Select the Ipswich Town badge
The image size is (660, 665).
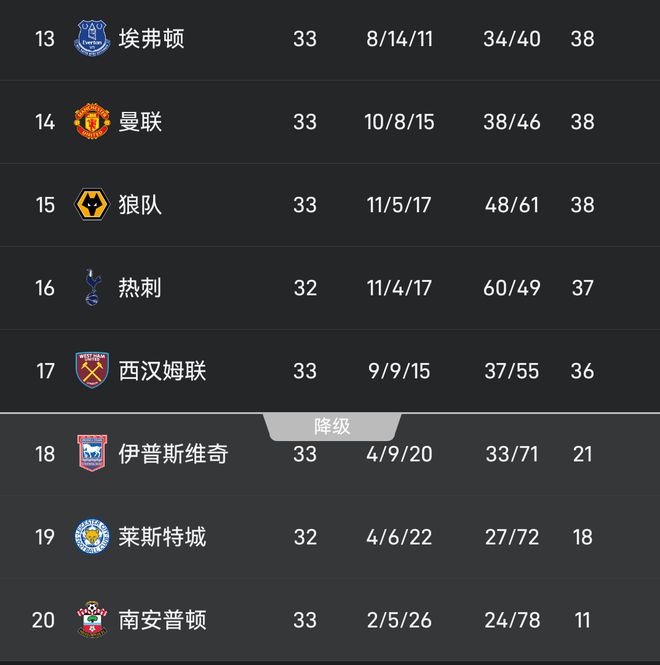[92, 453]
